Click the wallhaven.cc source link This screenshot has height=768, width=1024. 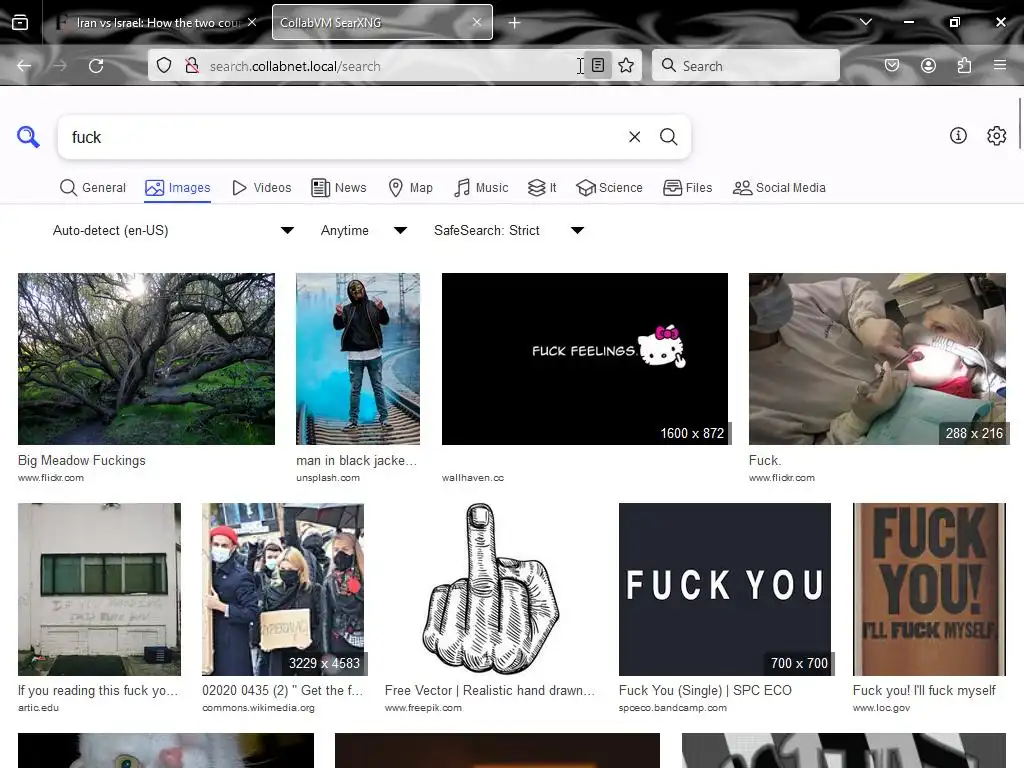pyautogui.click(x=473, y=478)
